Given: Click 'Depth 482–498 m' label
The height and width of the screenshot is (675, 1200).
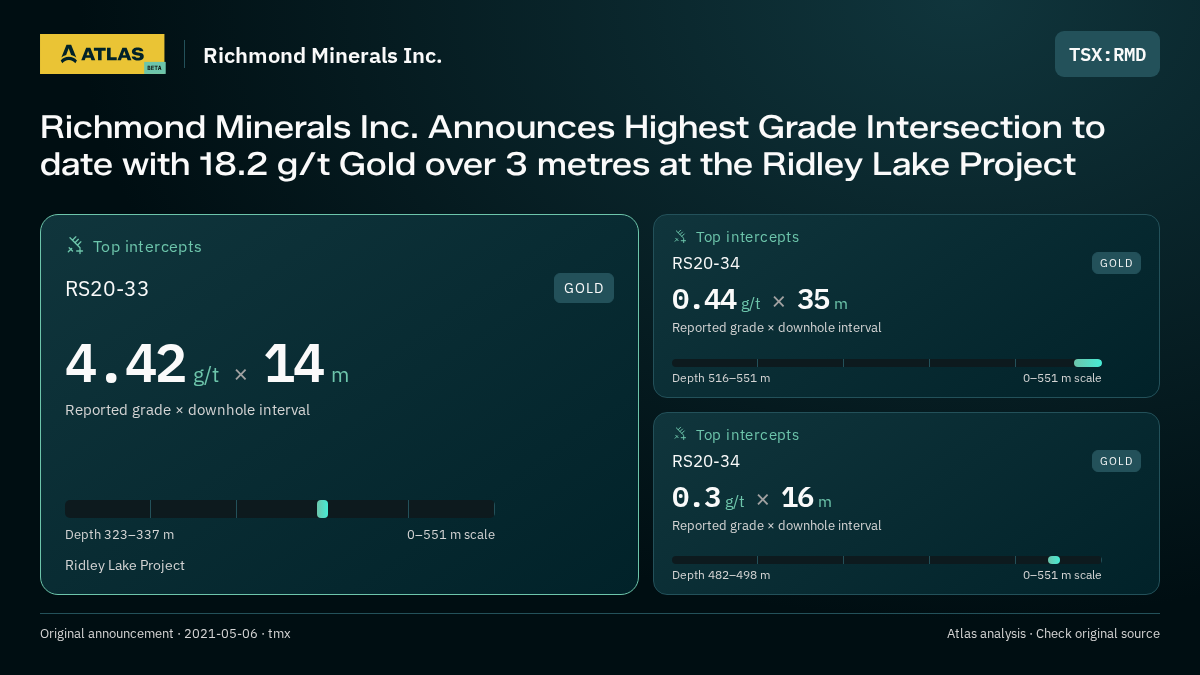Looking at the screenshot, I should 721,576.
